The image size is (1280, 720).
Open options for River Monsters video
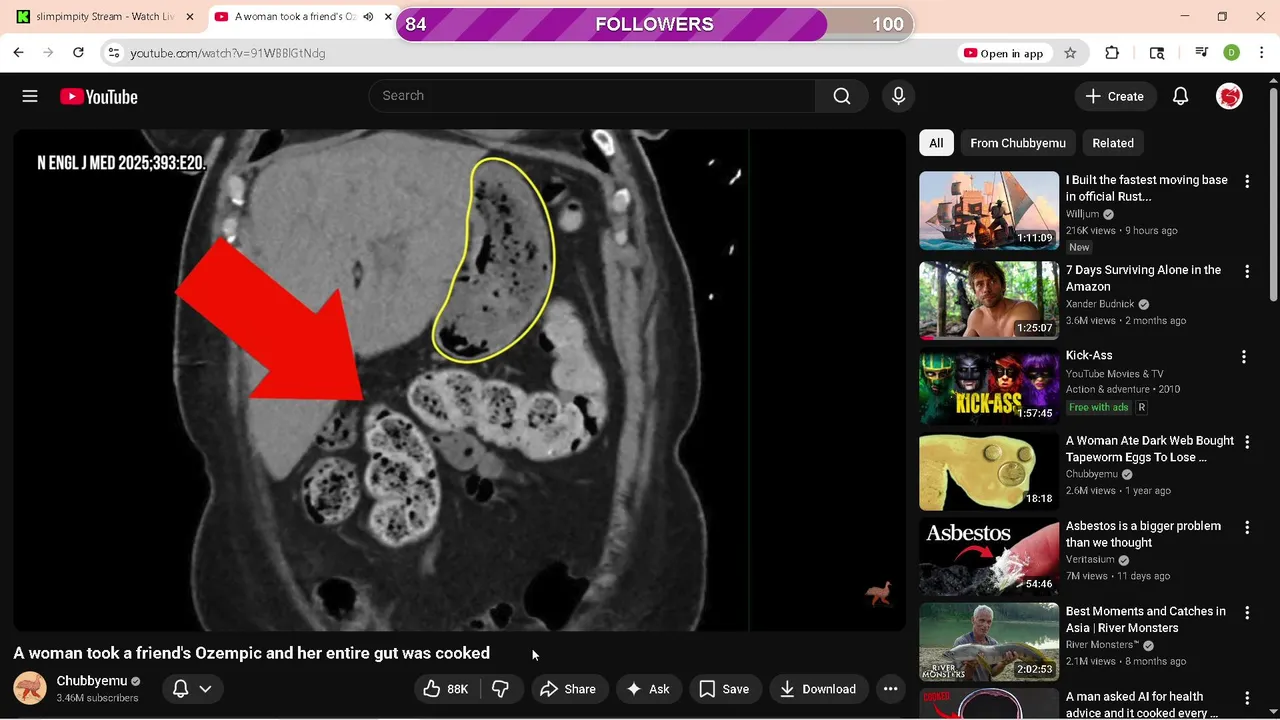[1247, 613]
